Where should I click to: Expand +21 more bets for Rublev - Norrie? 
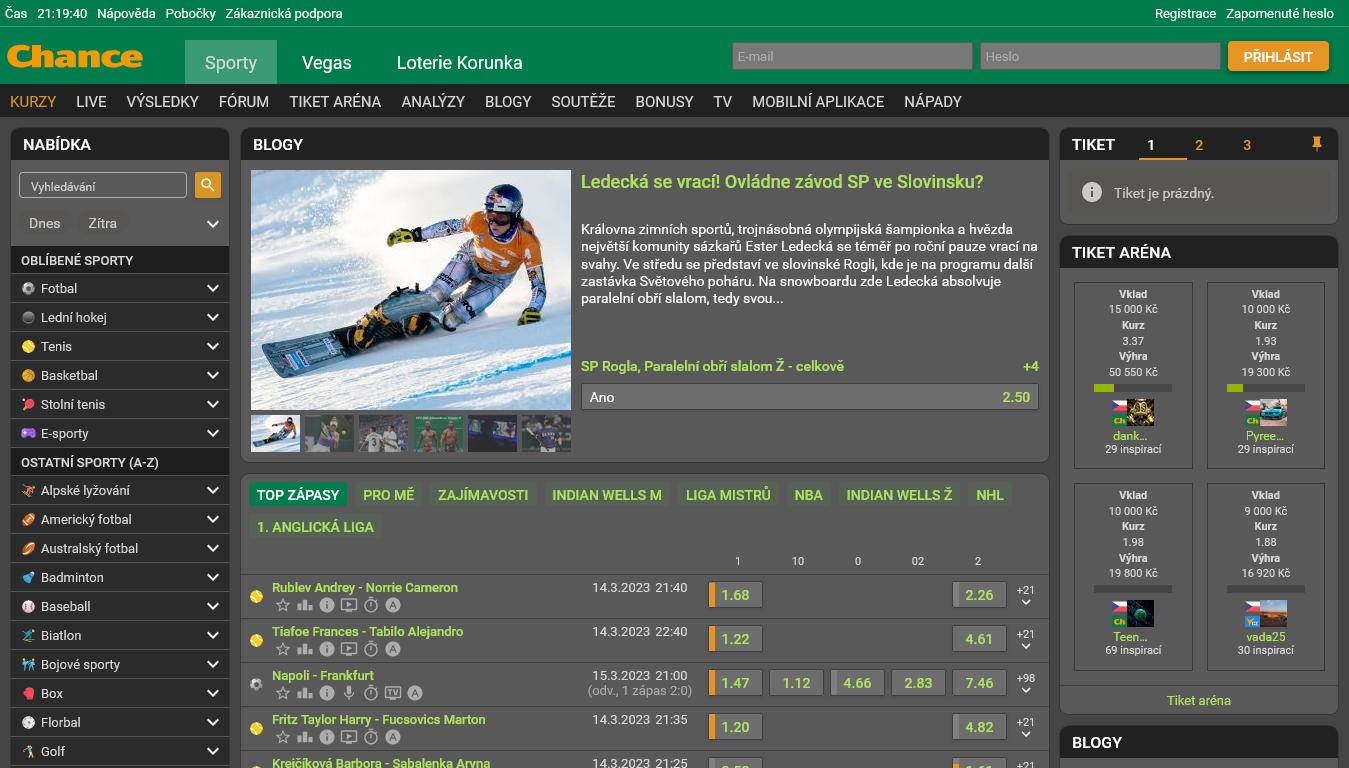click(x=1025, y=596)
